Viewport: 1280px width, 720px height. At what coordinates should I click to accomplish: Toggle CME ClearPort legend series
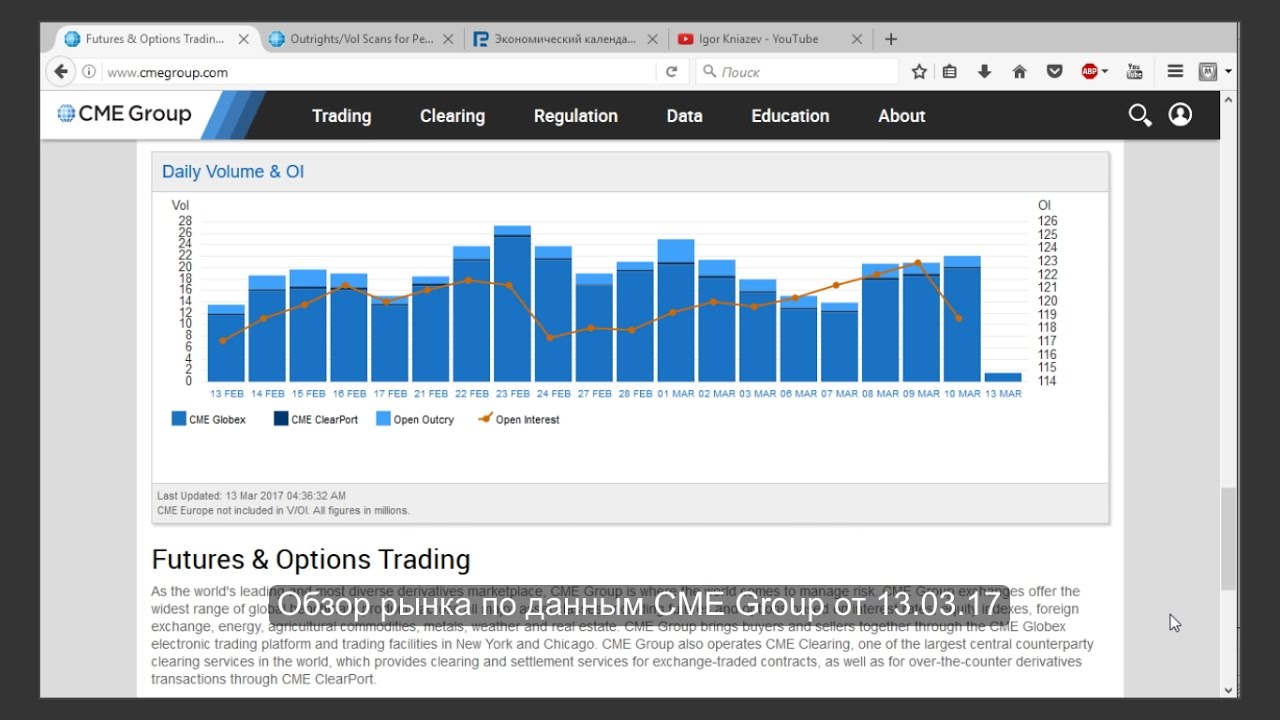(x=316, y=419)
